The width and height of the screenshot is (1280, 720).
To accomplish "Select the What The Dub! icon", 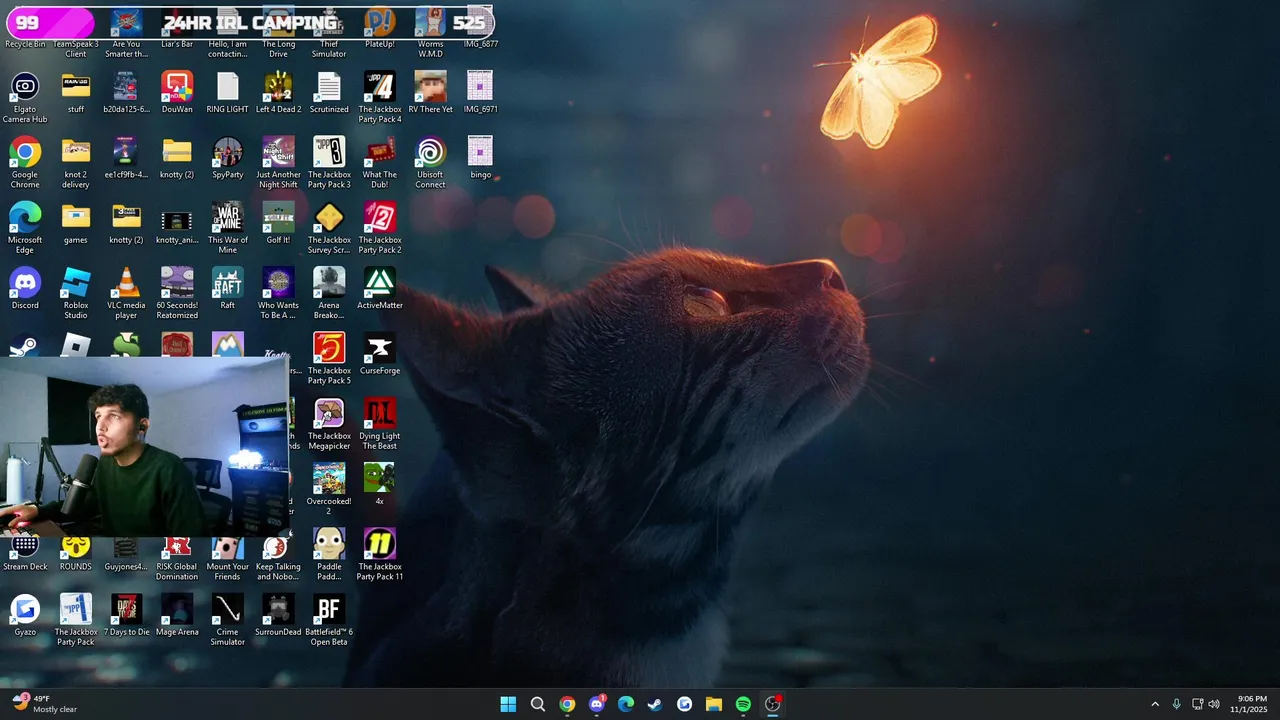I will [380, 163].
